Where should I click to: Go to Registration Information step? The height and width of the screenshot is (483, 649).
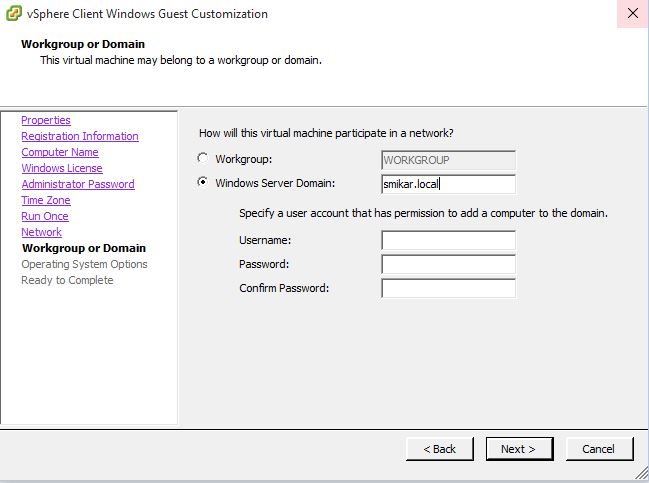coord(80,136)
